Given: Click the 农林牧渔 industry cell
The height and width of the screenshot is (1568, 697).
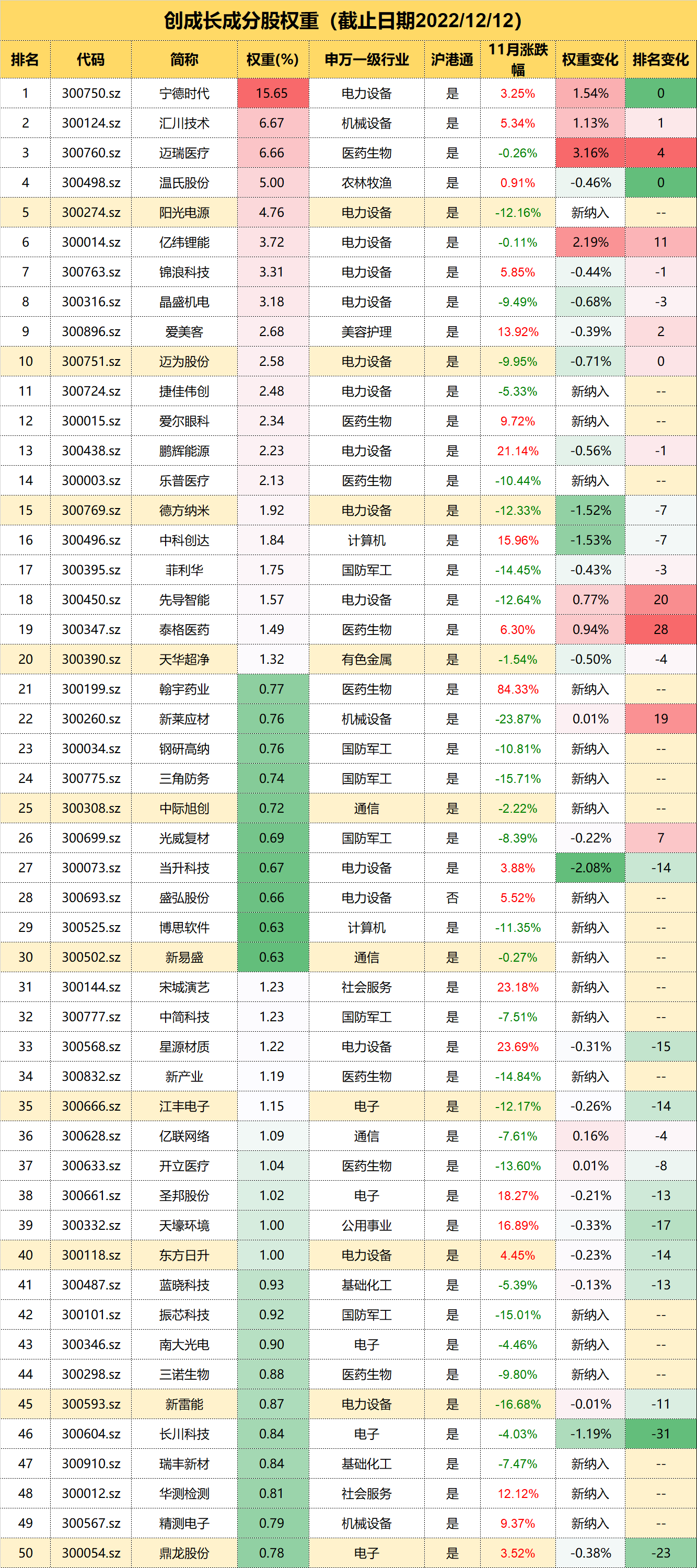Looking at the screenshot, I should click(x=366, y=182).
